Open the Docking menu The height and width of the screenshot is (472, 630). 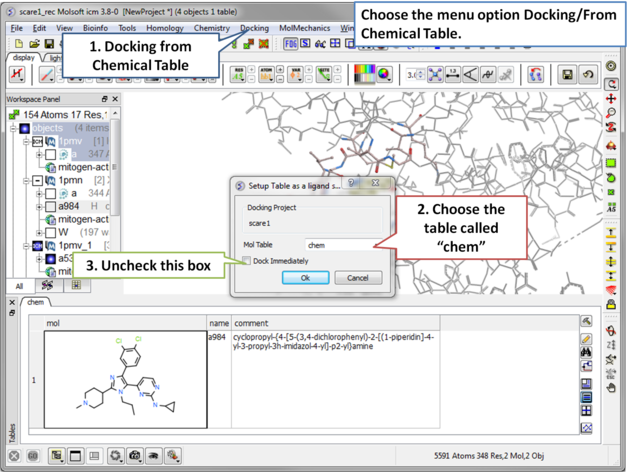[x=254, y=28]
